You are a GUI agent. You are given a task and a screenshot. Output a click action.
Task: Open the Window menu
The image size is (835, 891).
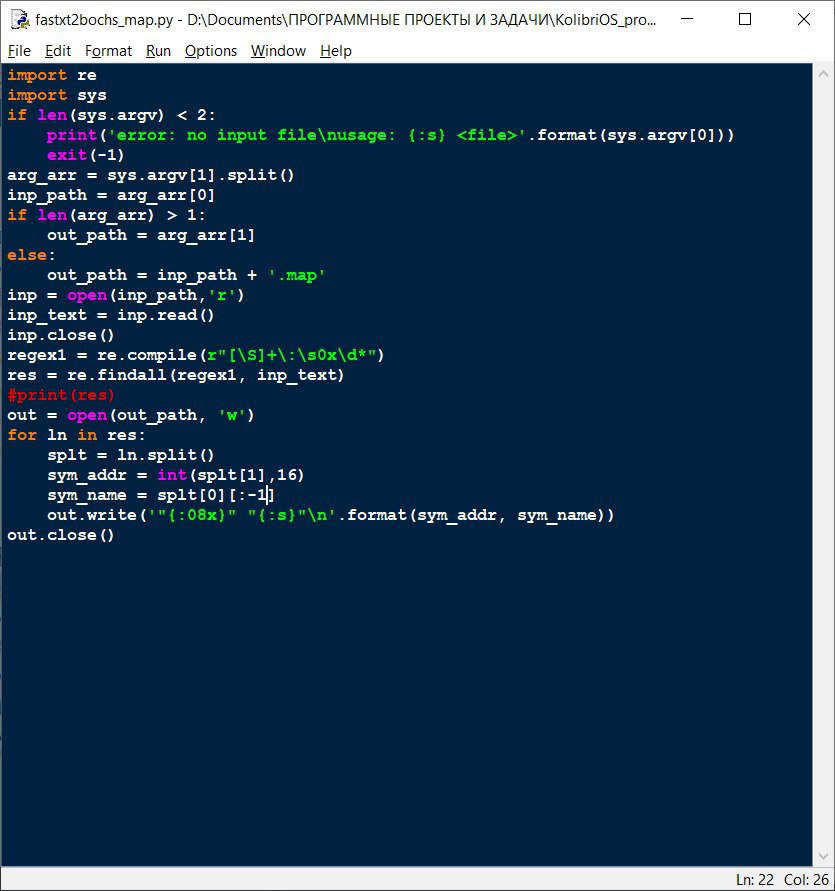pyautogui.click(x=279, y=51)
